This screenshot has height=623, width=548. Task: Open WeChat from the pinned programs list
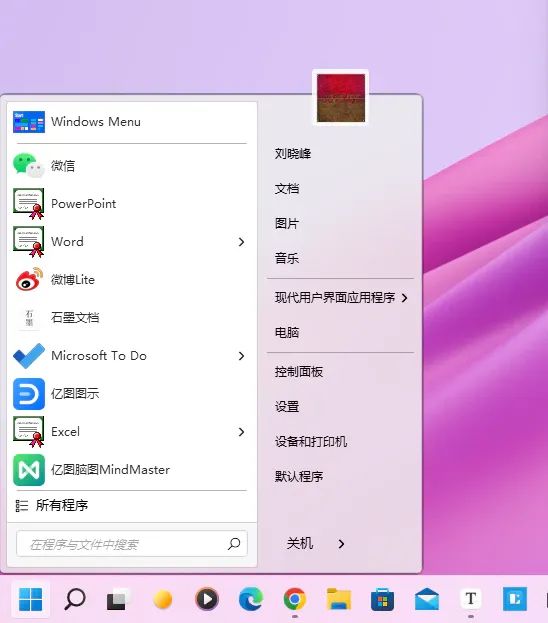(x=28, y=165)
